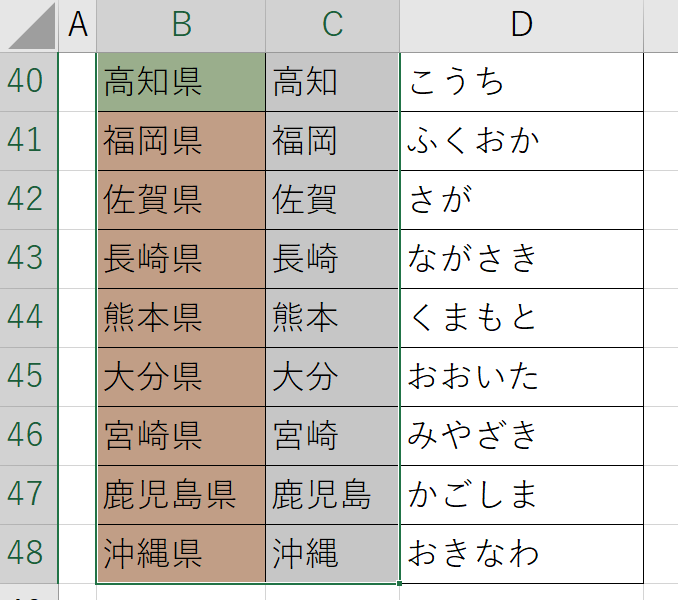
Task: Select row 48 header
Action: coord(29,554)
